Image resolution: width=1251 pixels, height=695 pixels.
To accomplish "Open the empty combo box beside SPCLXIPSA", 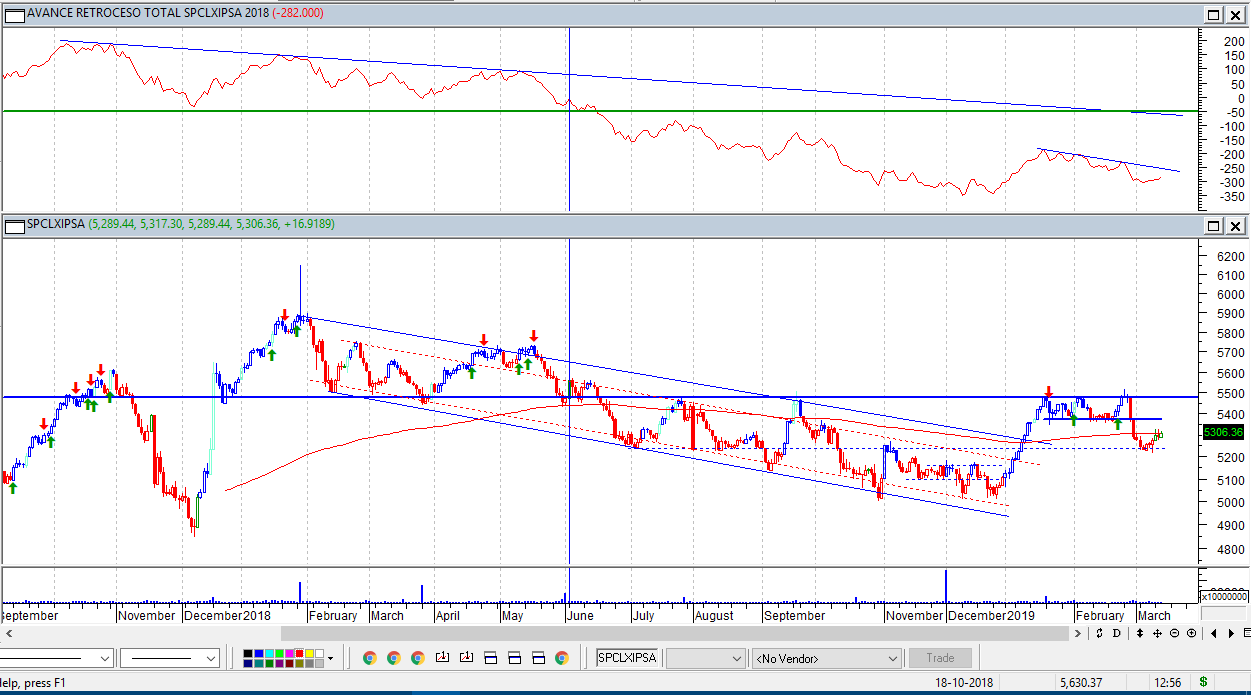I will [x=706, y=658].
